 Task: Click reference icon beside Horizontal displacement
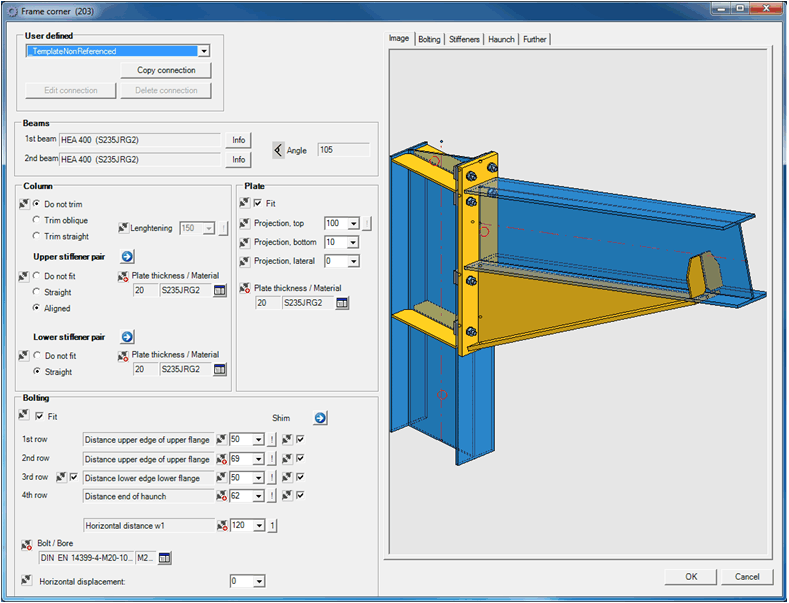[26, 580]
